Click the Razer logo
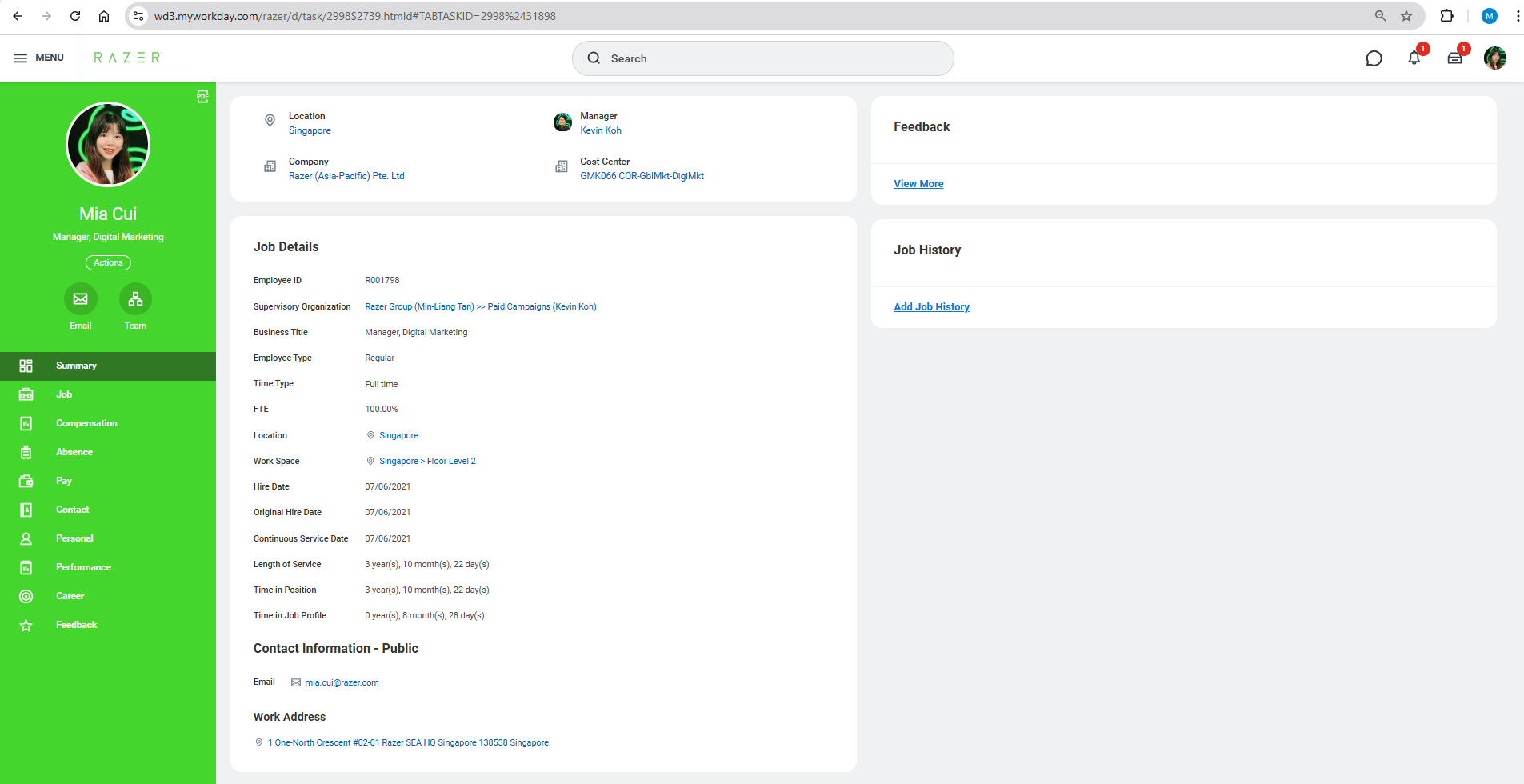Screen dimensions: 1524x784 (x=128, y=58)
